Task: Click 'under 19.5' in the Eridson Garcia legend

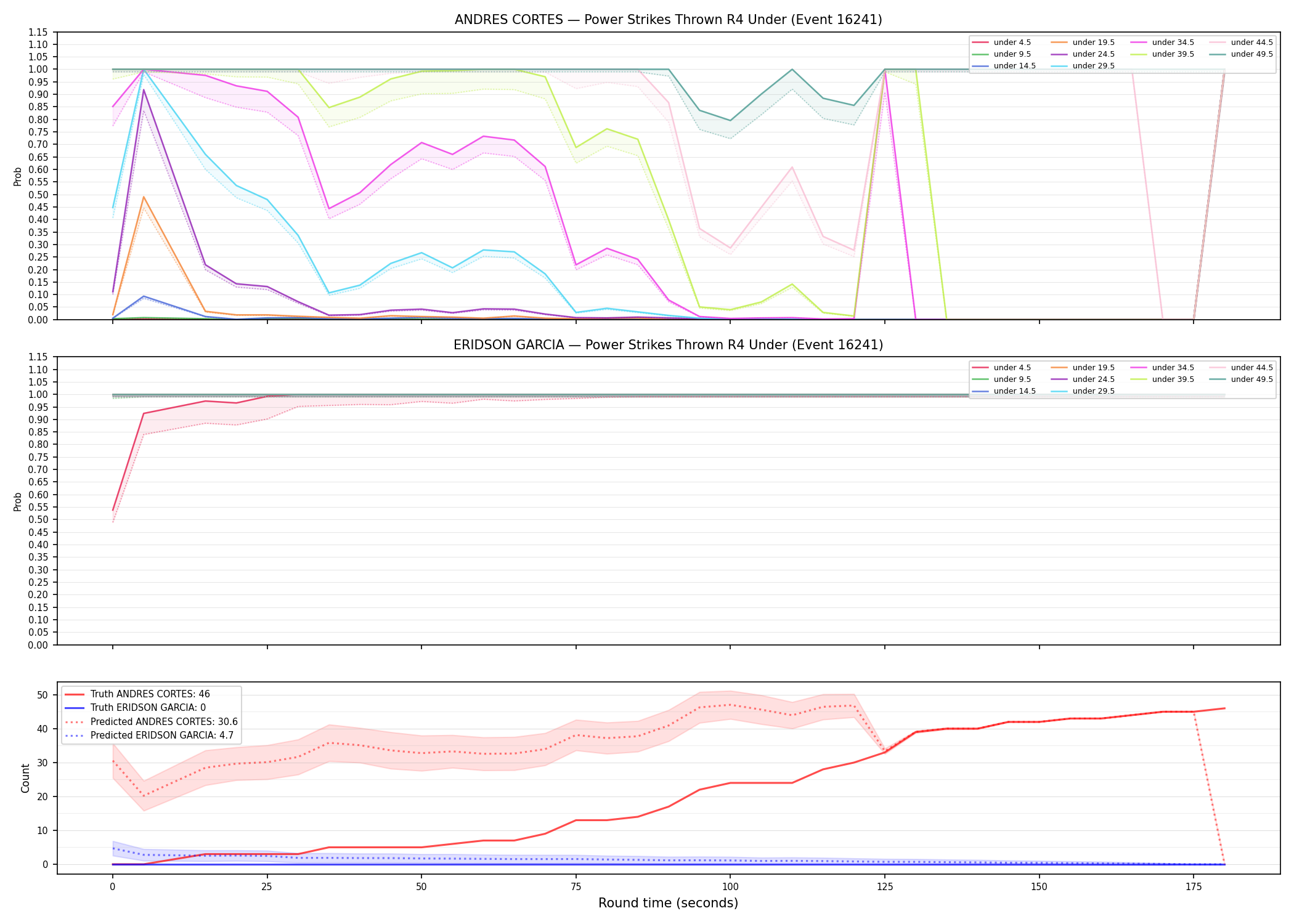Action: (x=1093, y=368)
